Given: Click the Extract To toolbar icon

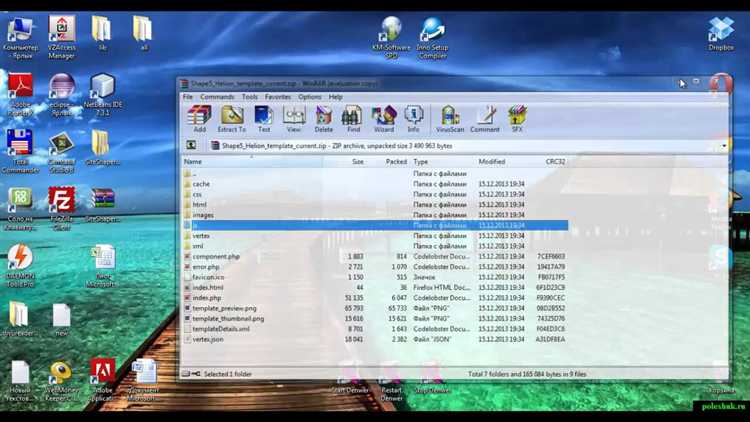Looking at the screenshot, I should [232, 119].
